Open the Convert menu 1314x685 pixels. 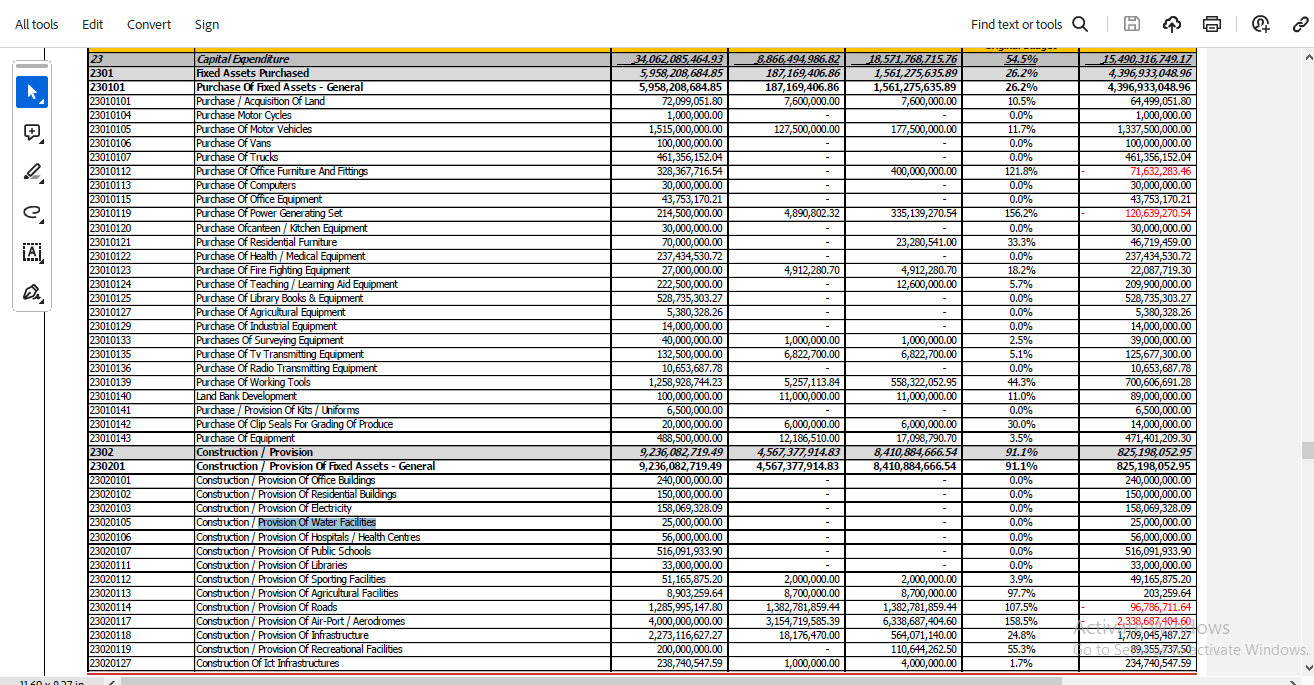click(149, 24)
